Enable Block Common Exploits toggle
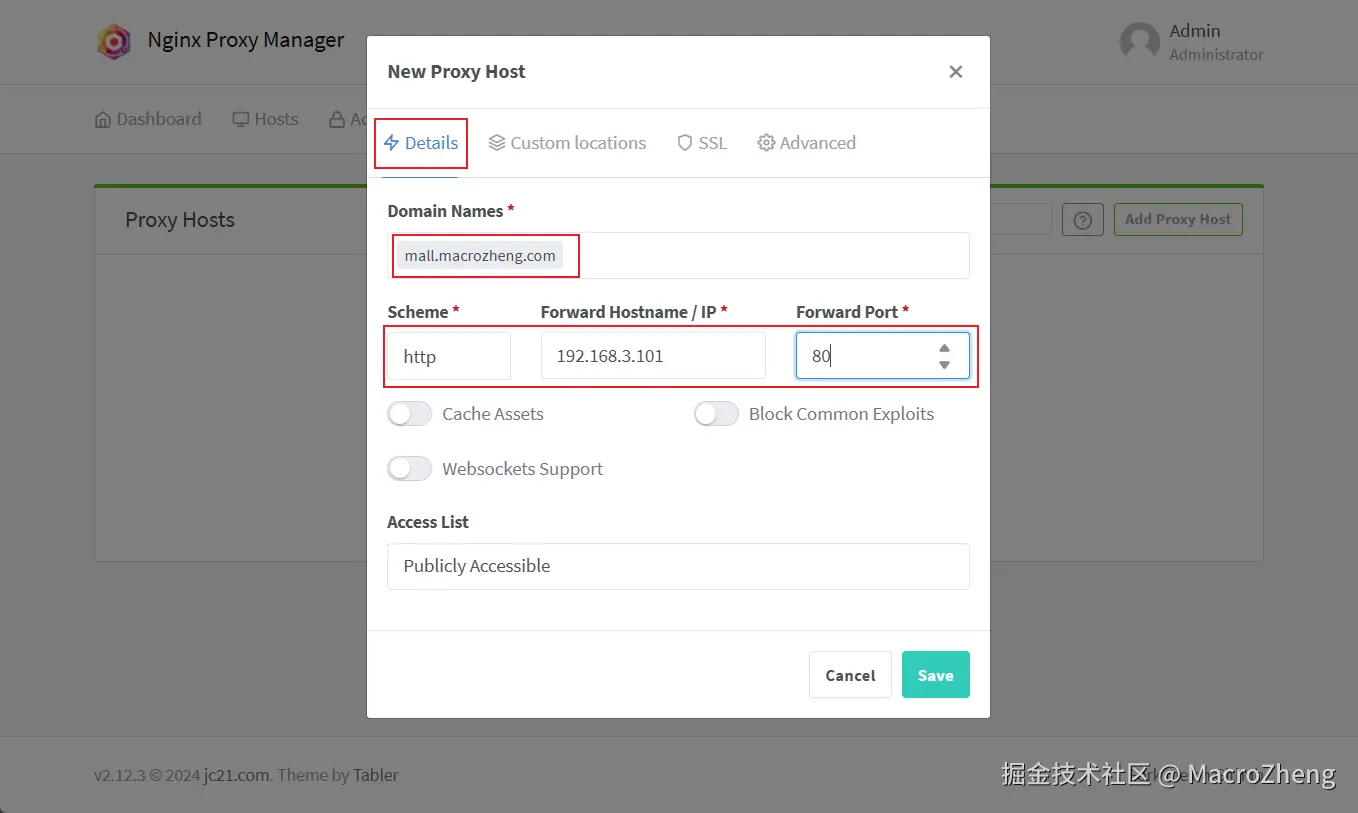Screen dimensions: 1358x813 click(716, 414)
